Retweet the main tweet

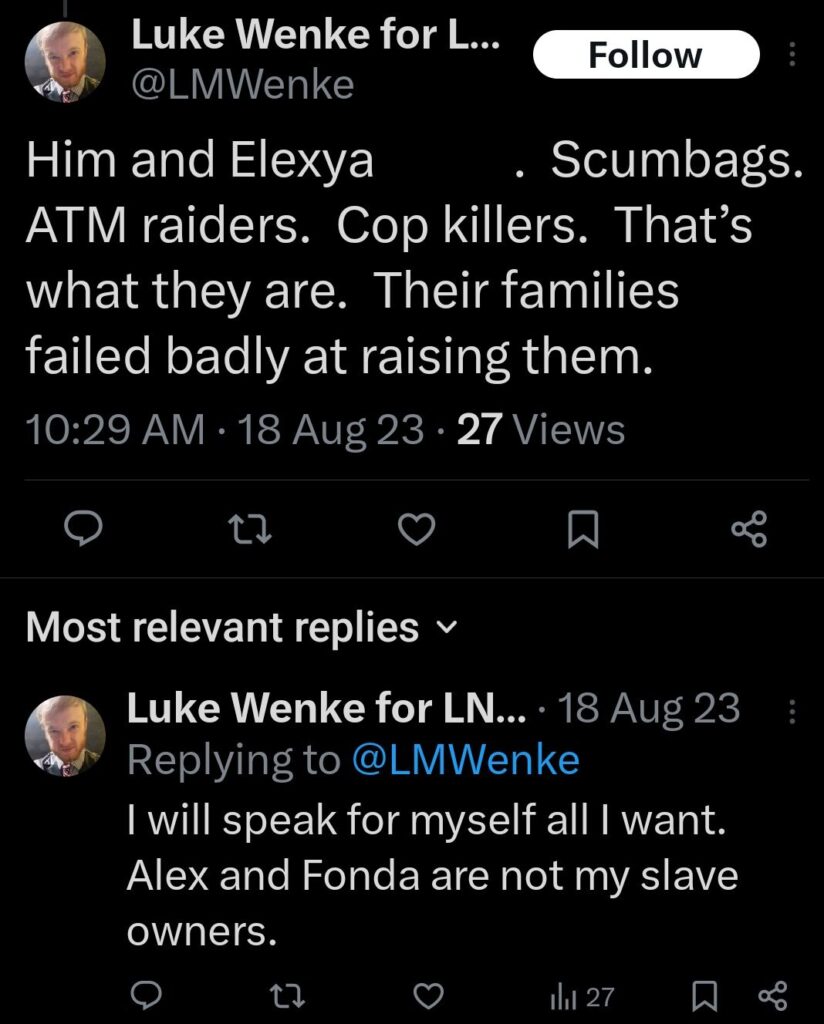[250, 530]
